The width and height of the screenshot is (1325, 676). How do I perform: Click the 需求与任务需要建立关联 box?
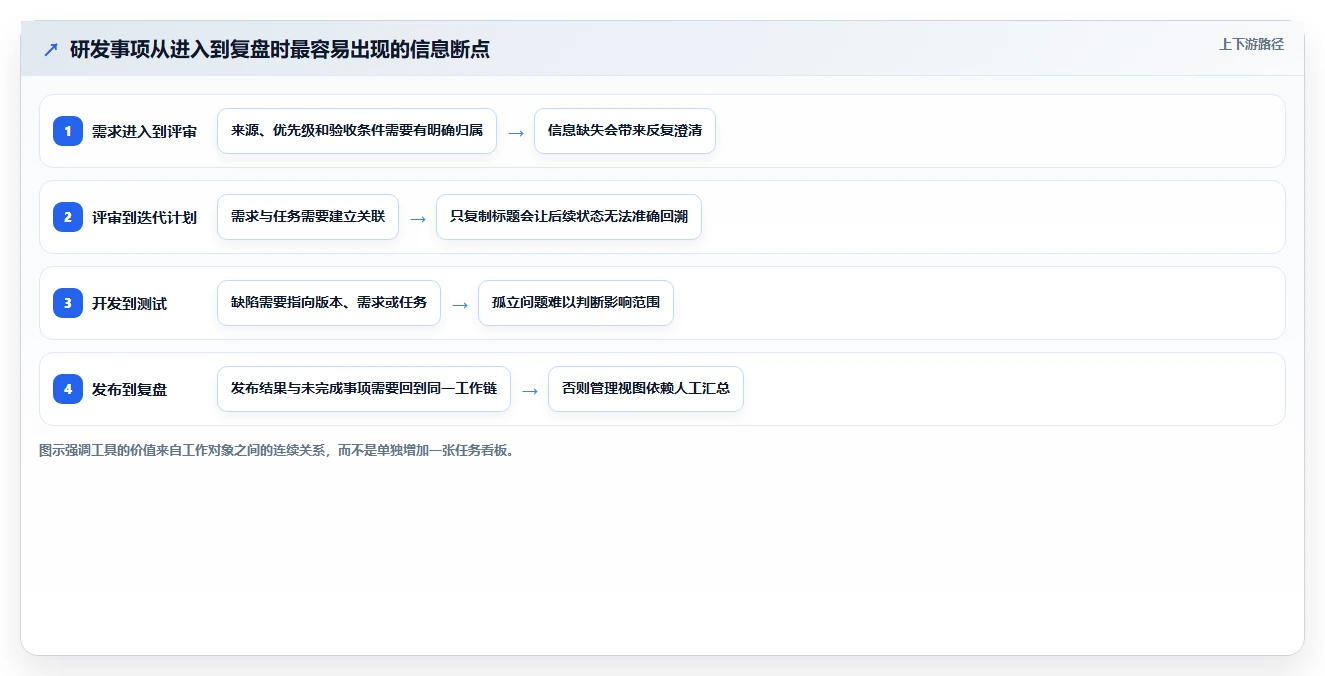point(308,217)
